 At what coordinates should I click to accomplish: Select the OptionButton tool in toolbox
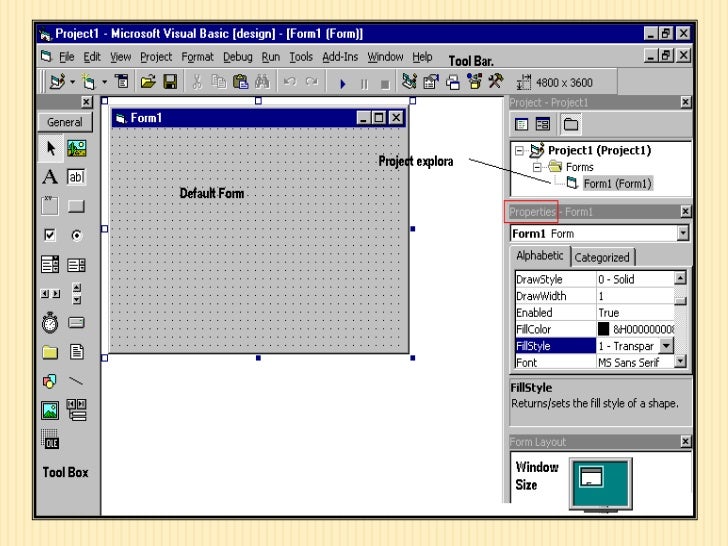point(77,235)
